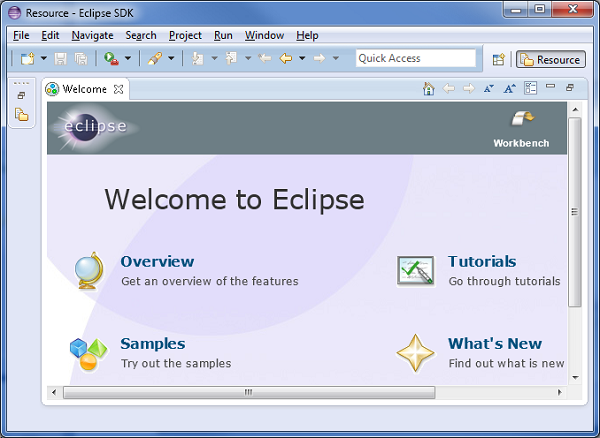
Task: Open the File menu
Action: click(21, 36)
